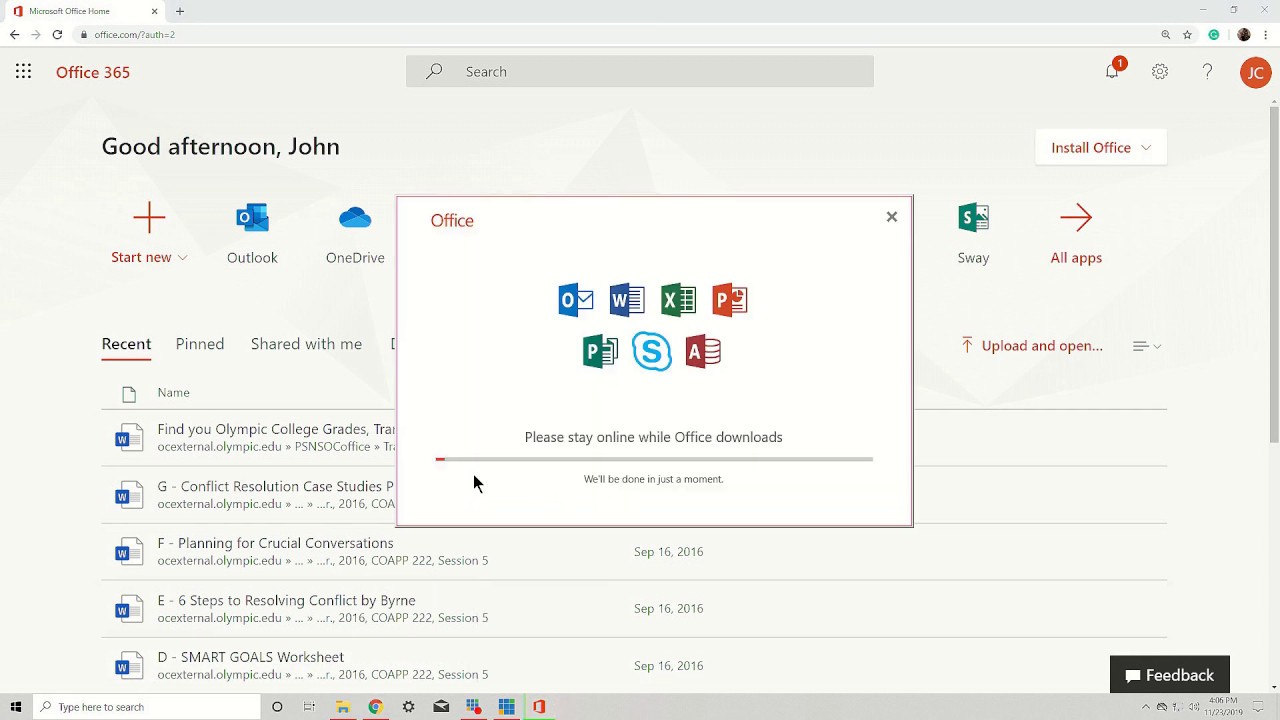Reload the browser page
1280x720 pixels.
[57, 34]
